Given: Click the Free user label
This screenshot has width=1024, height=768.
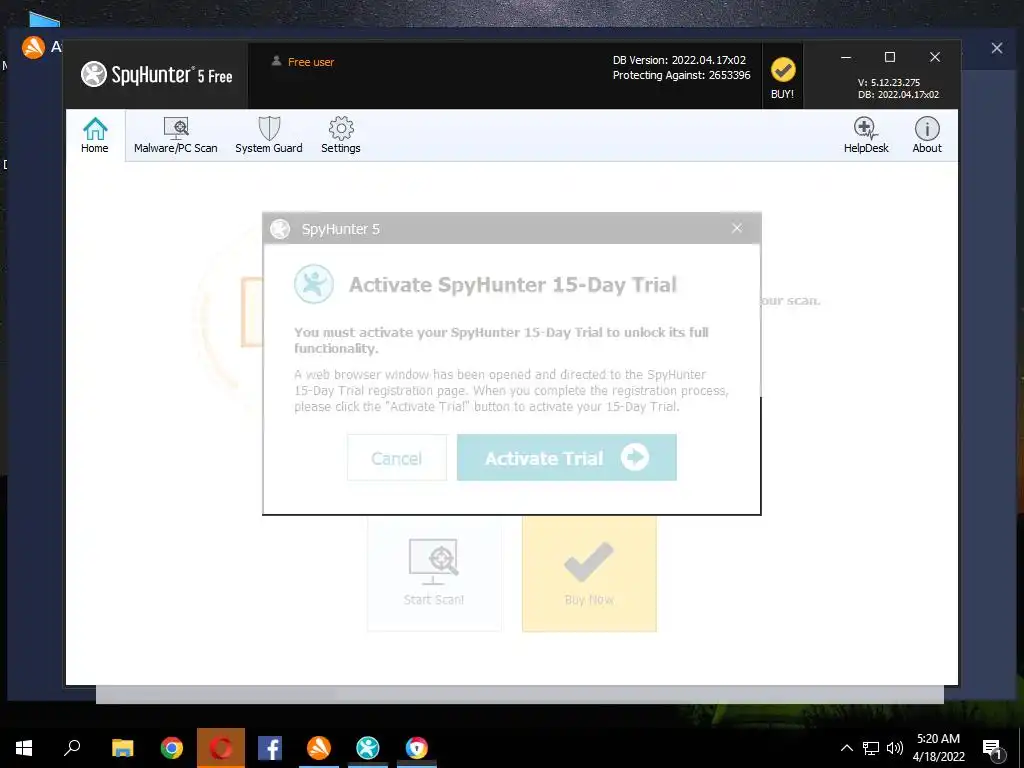Looking at the screenshot, I should point(311,62).
